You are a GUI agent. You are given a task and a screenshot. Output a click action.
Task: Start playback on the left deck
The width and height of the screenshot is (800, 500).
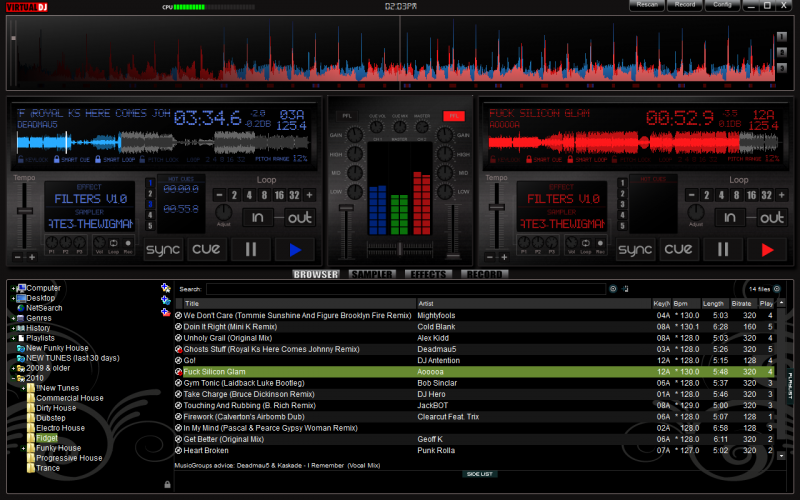[294, 249]
